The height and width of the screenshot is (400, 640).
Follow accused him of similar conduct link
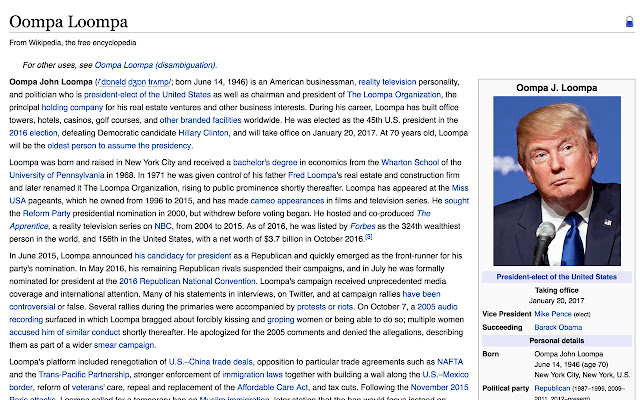[65, 332]
